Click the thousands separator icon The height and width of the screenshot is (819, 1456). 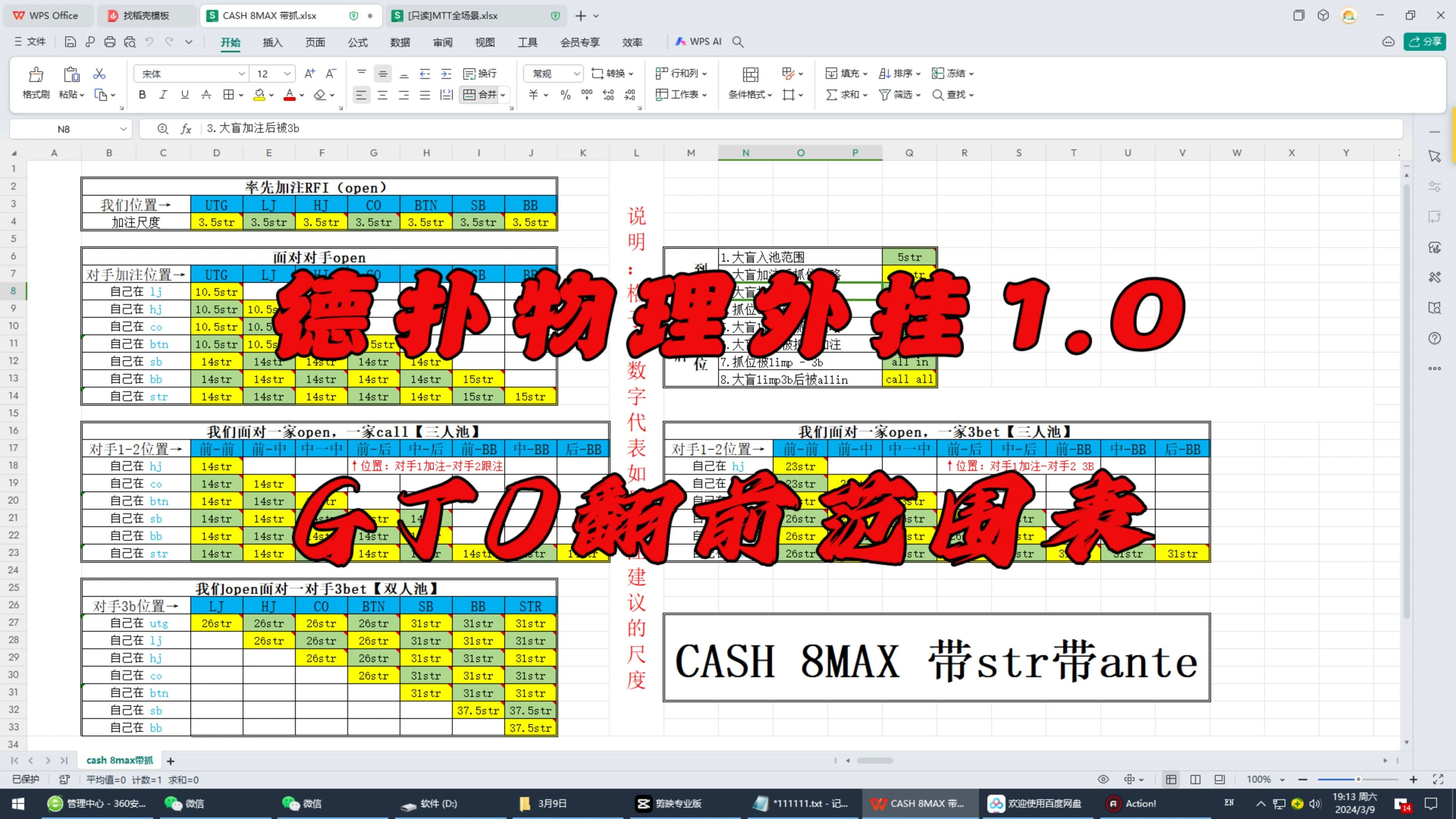(x=587, y=95)
